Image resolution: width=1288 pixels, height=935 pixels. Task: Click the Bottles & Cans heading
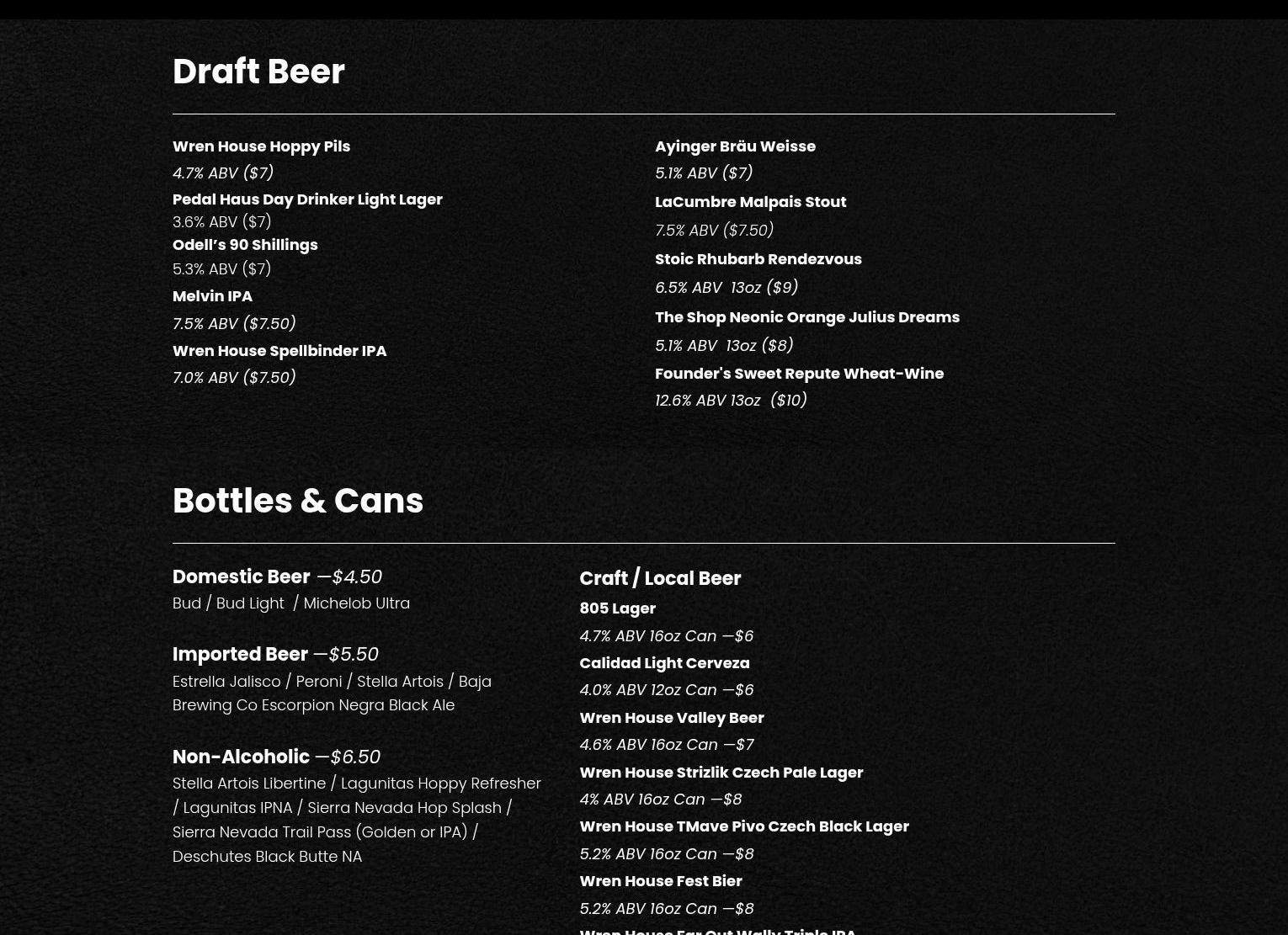coord(297,502)
